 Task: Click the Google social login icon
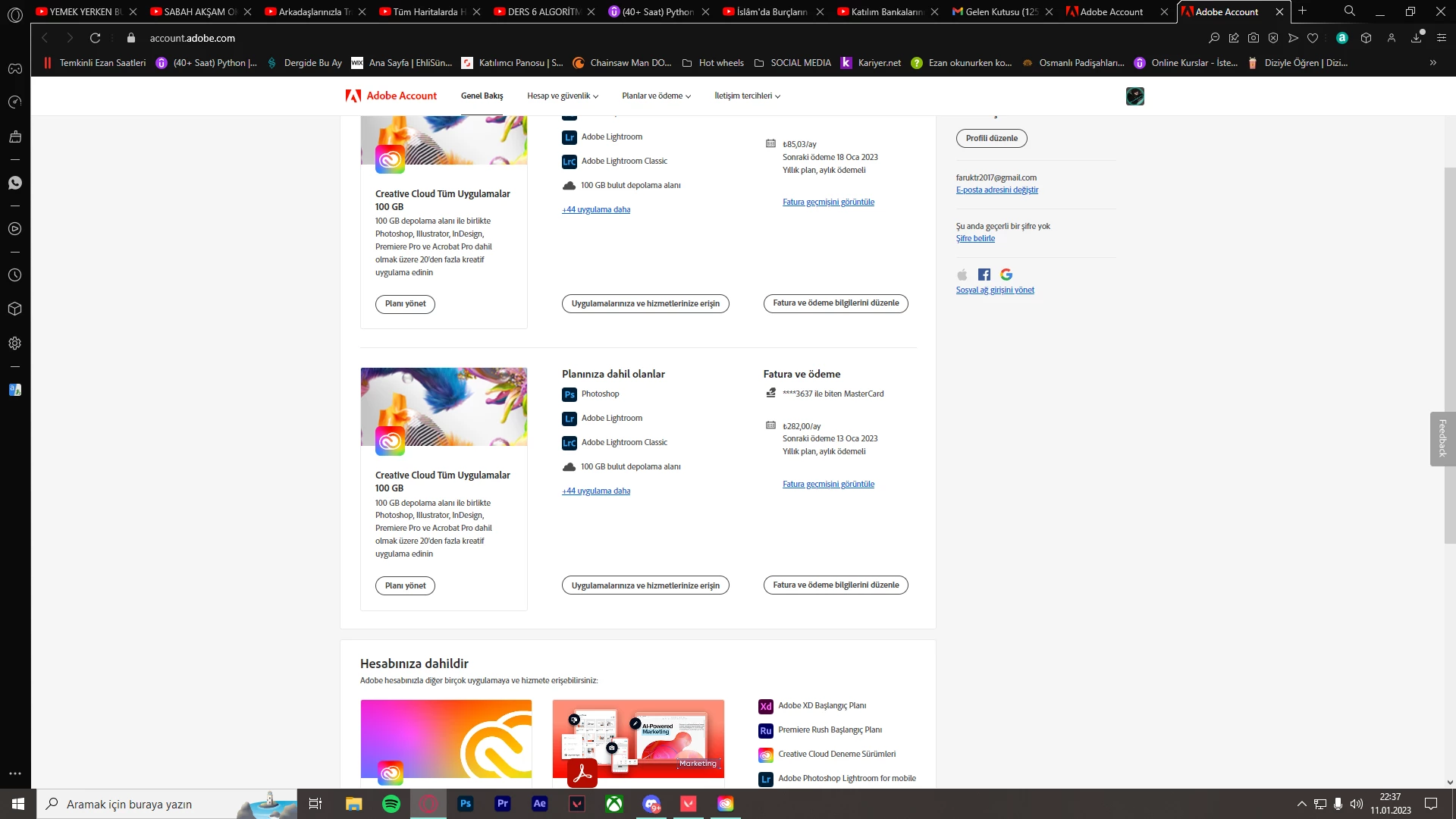tap(1006, 275)
